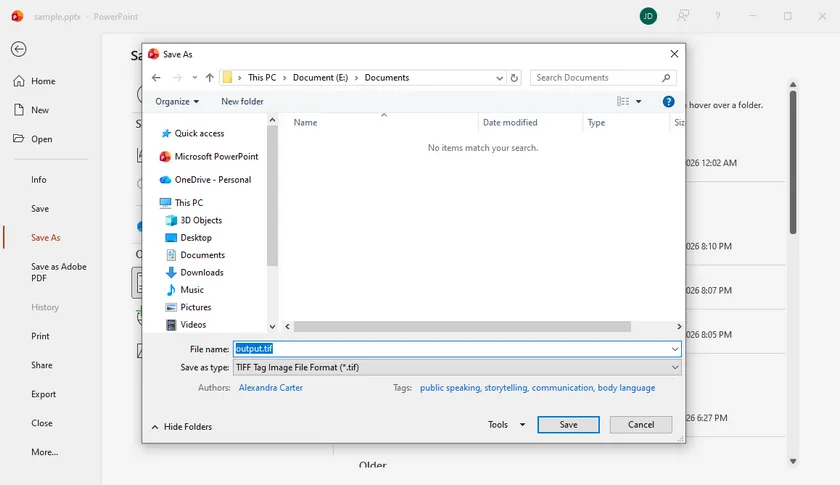Expand the Tools dropdown arrow

click(522, 425)
